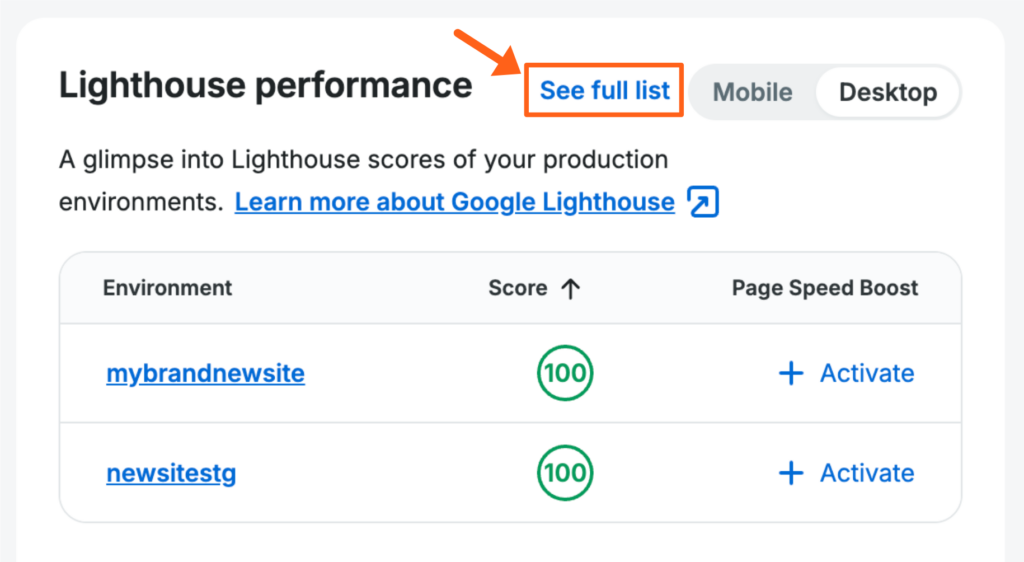Click the external link icon beside Learn more
The height and width of the screenshot is (562, 1024).
[704, 203]
